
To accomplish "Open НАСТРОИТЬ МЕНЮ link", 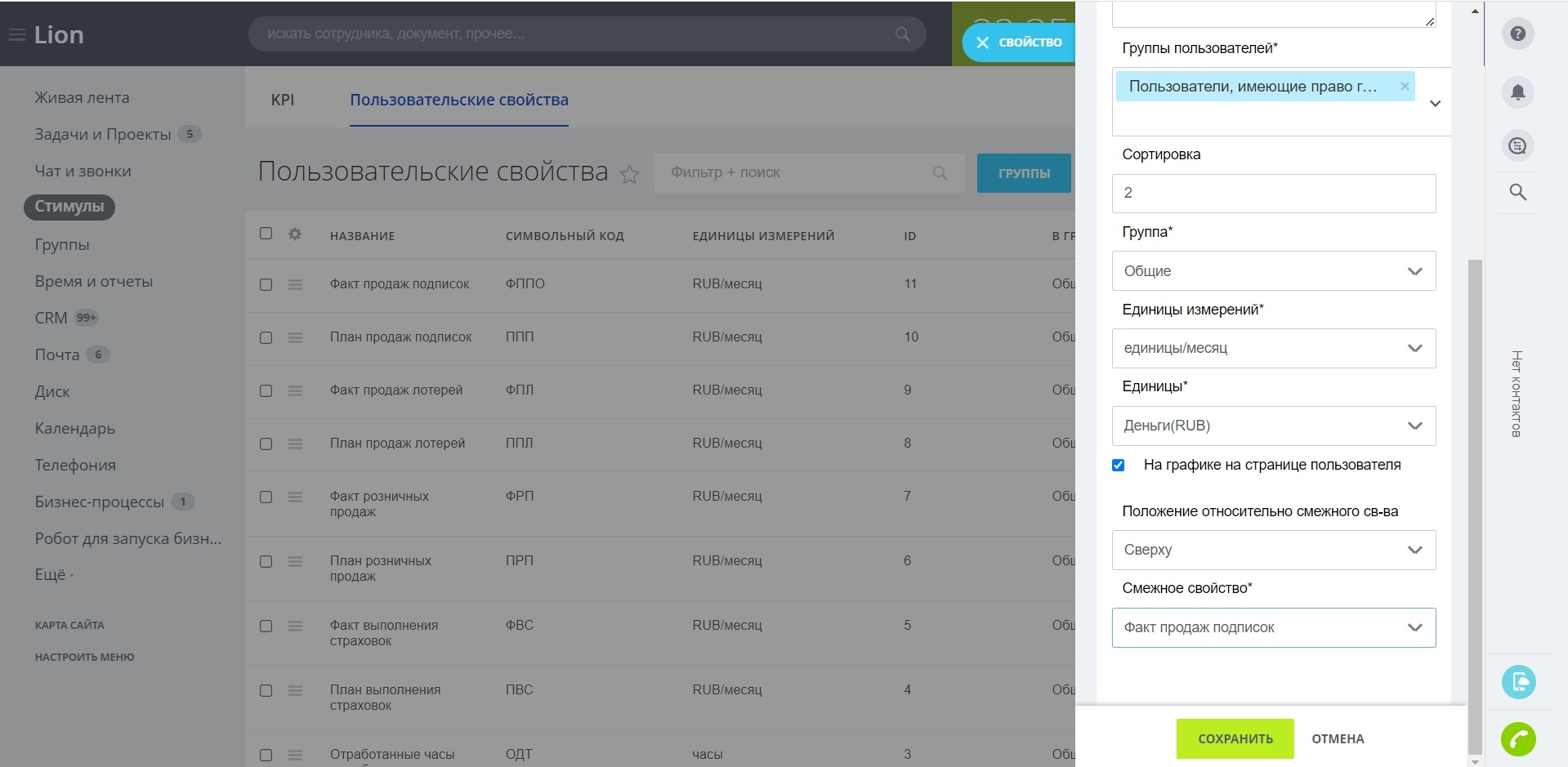I will [x=84, y=657].
